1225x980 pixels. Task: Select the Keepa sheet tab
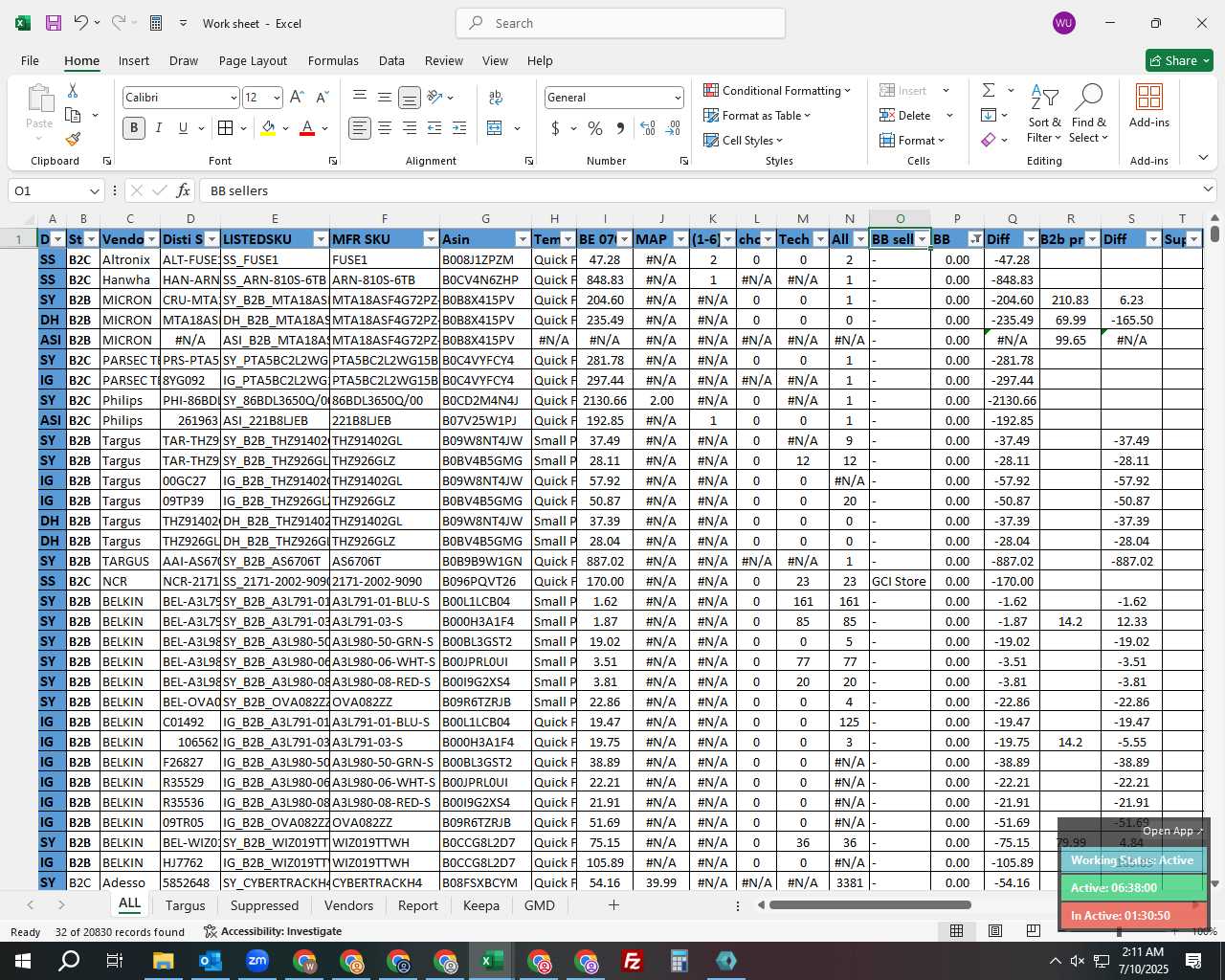pos(481,905)
